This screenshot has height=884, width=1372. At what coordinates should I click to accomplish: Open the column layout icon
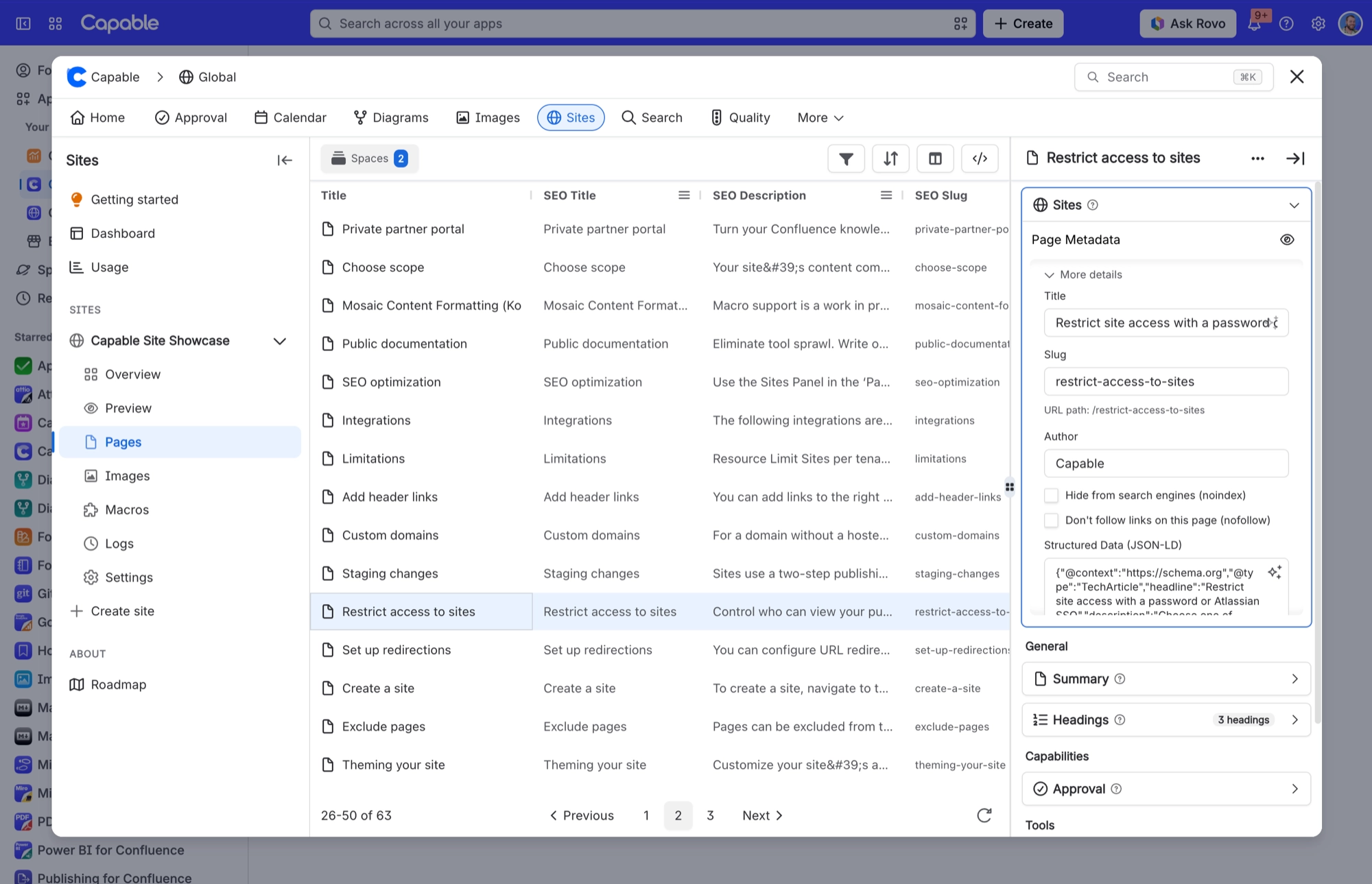click(935, 158)
